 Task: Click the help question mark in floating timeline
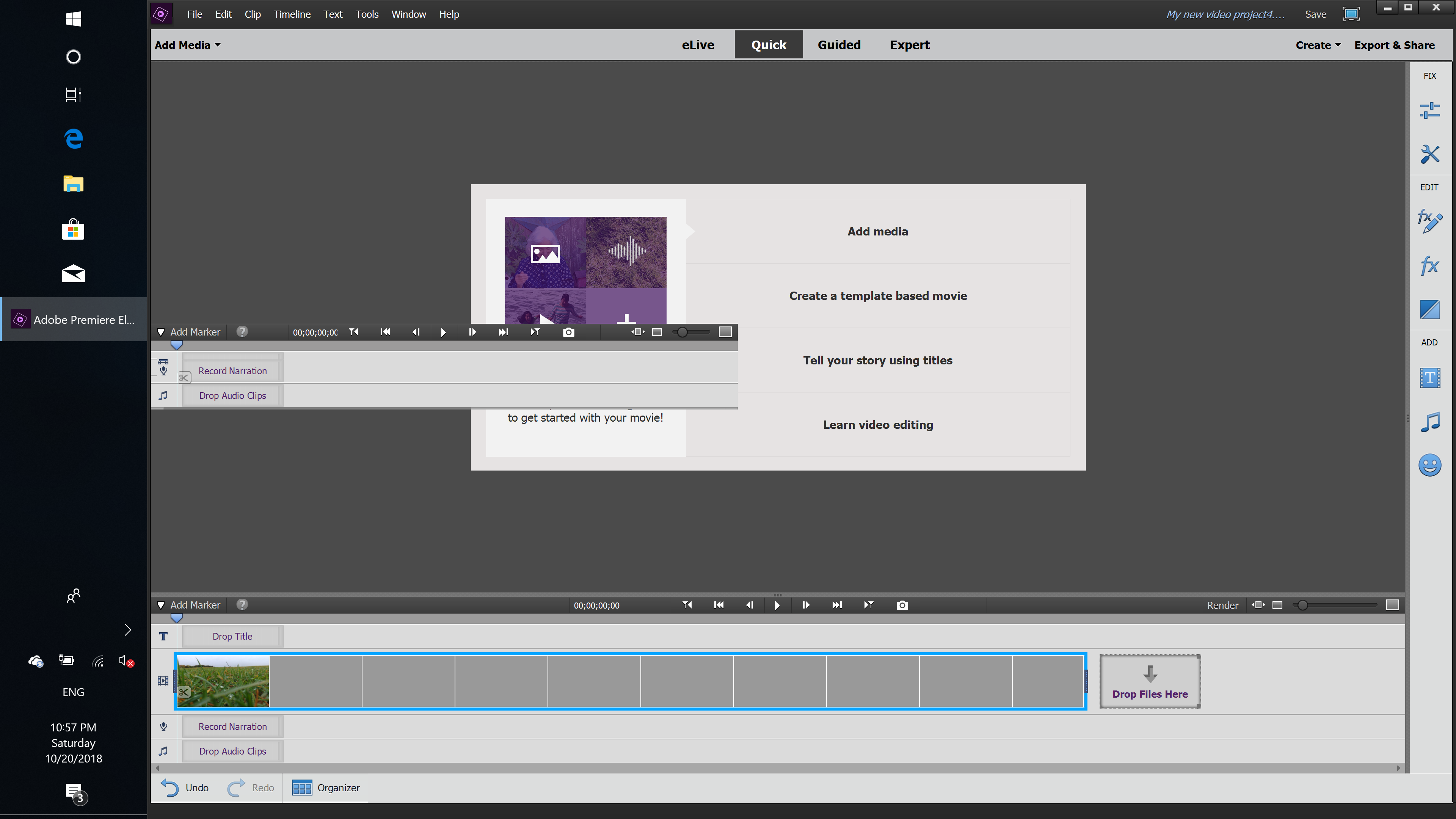[x=242, y=331]
